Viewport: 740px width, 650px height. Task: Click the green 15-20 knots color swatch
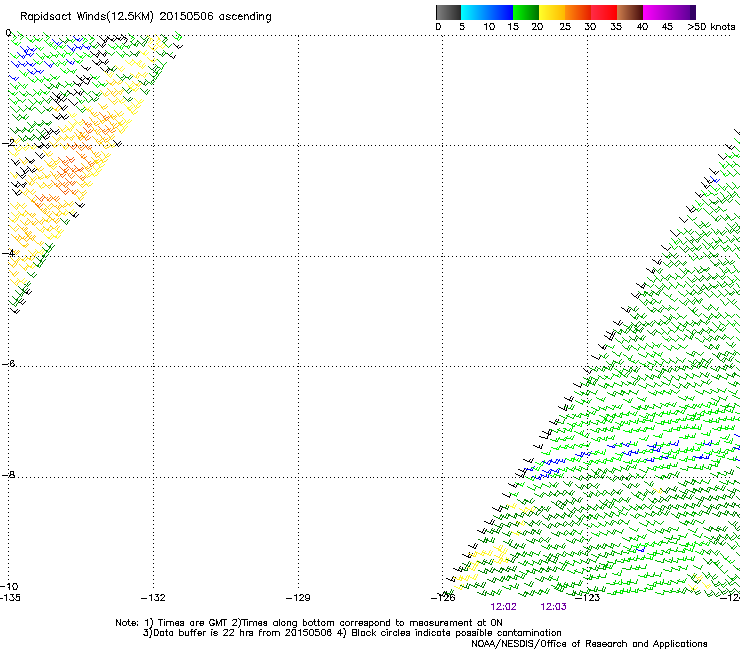526,12
